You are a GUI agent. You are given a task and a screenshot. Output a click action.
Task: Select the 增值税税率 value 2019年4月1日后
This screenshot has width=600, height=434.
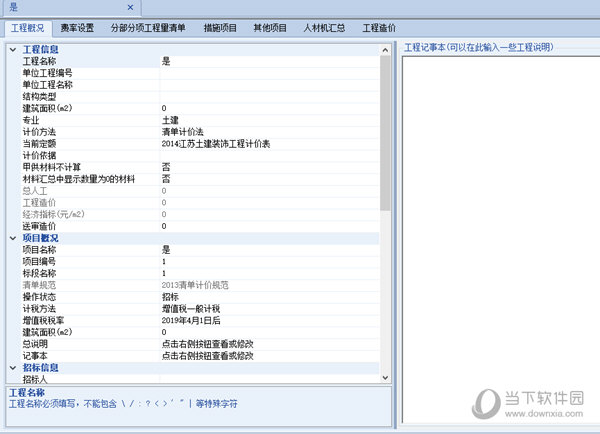pos(269,321)
